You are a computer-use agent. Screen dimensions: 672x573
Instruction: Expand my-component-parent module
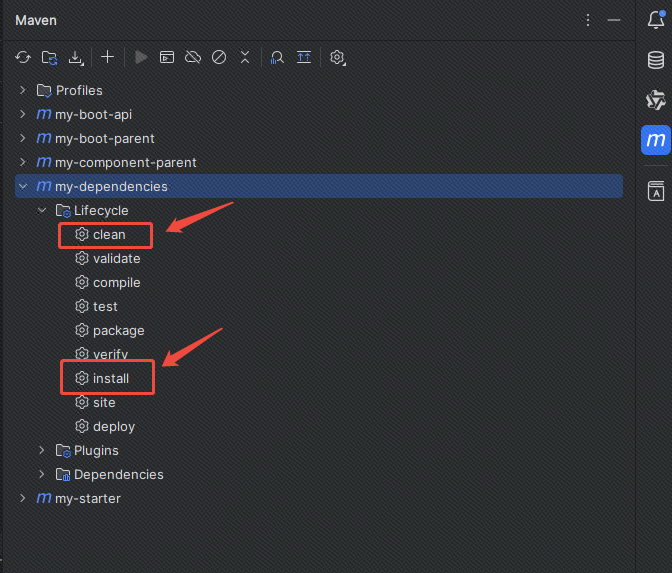[x=23, y=162]
